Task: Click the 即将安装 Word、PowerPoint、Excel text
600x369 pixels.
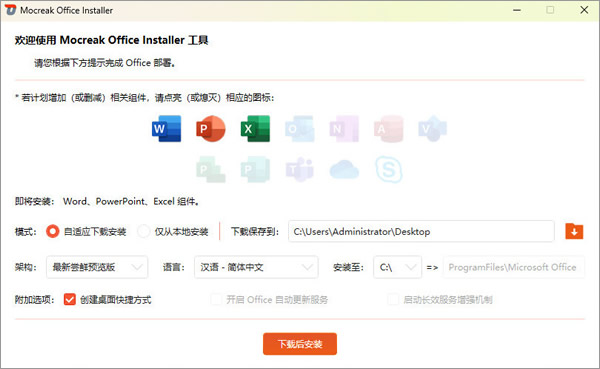Action: (x=107, y=201)
